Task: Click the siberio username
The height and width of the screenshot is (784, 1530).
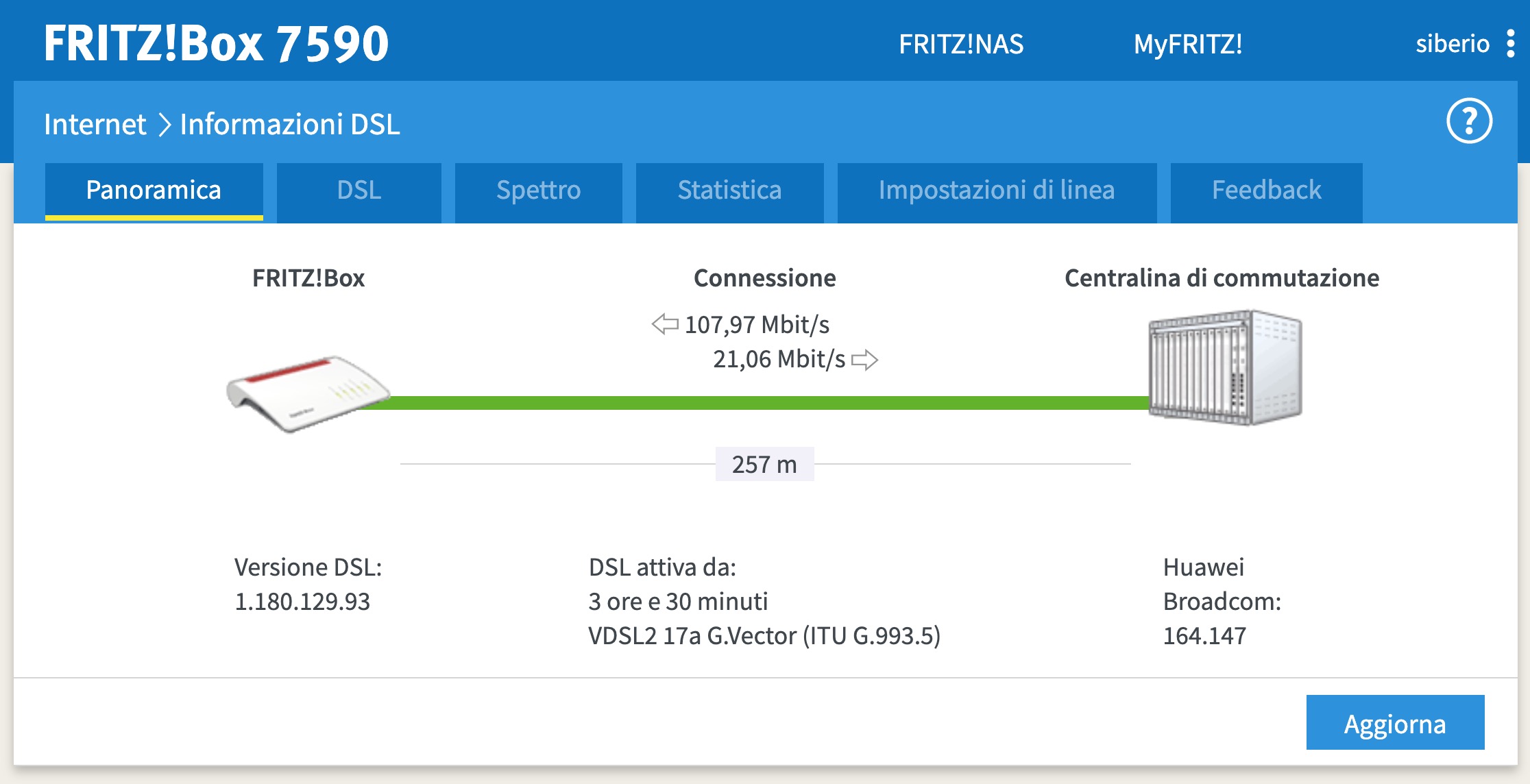Action: 1452,44
